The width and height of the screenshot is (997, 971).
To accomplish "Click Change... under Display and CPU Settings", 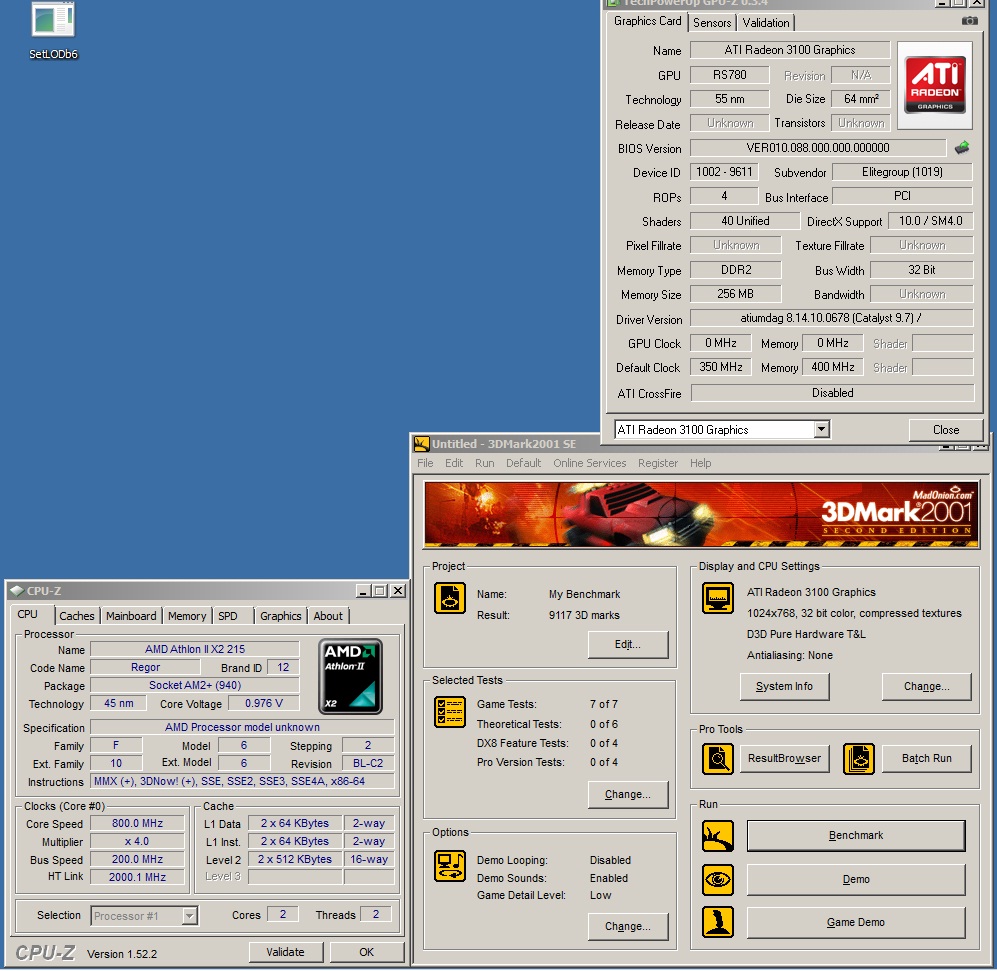I will coord(926,686).
